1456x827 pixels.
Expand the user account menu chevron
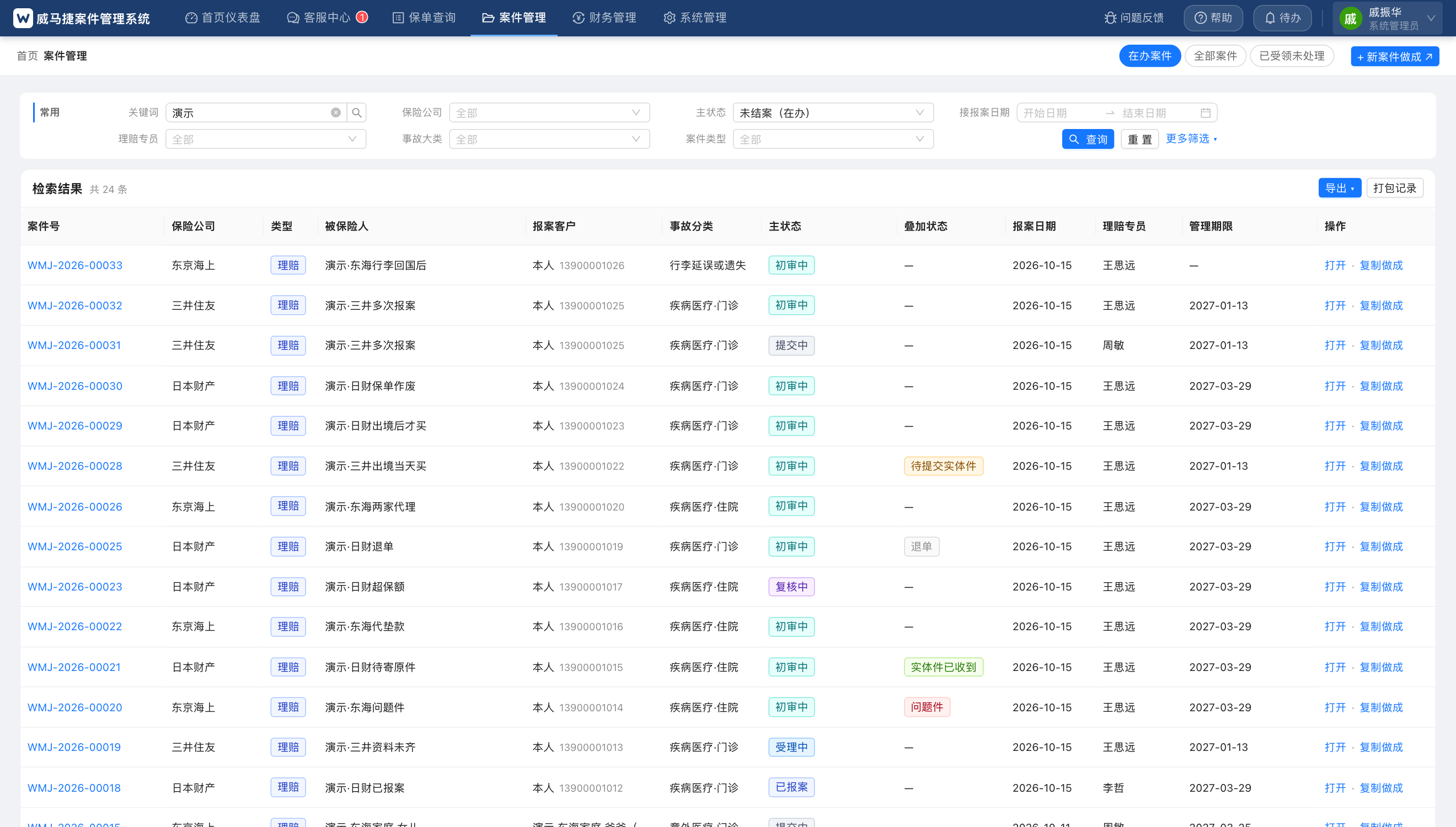tap(1432, 18)
